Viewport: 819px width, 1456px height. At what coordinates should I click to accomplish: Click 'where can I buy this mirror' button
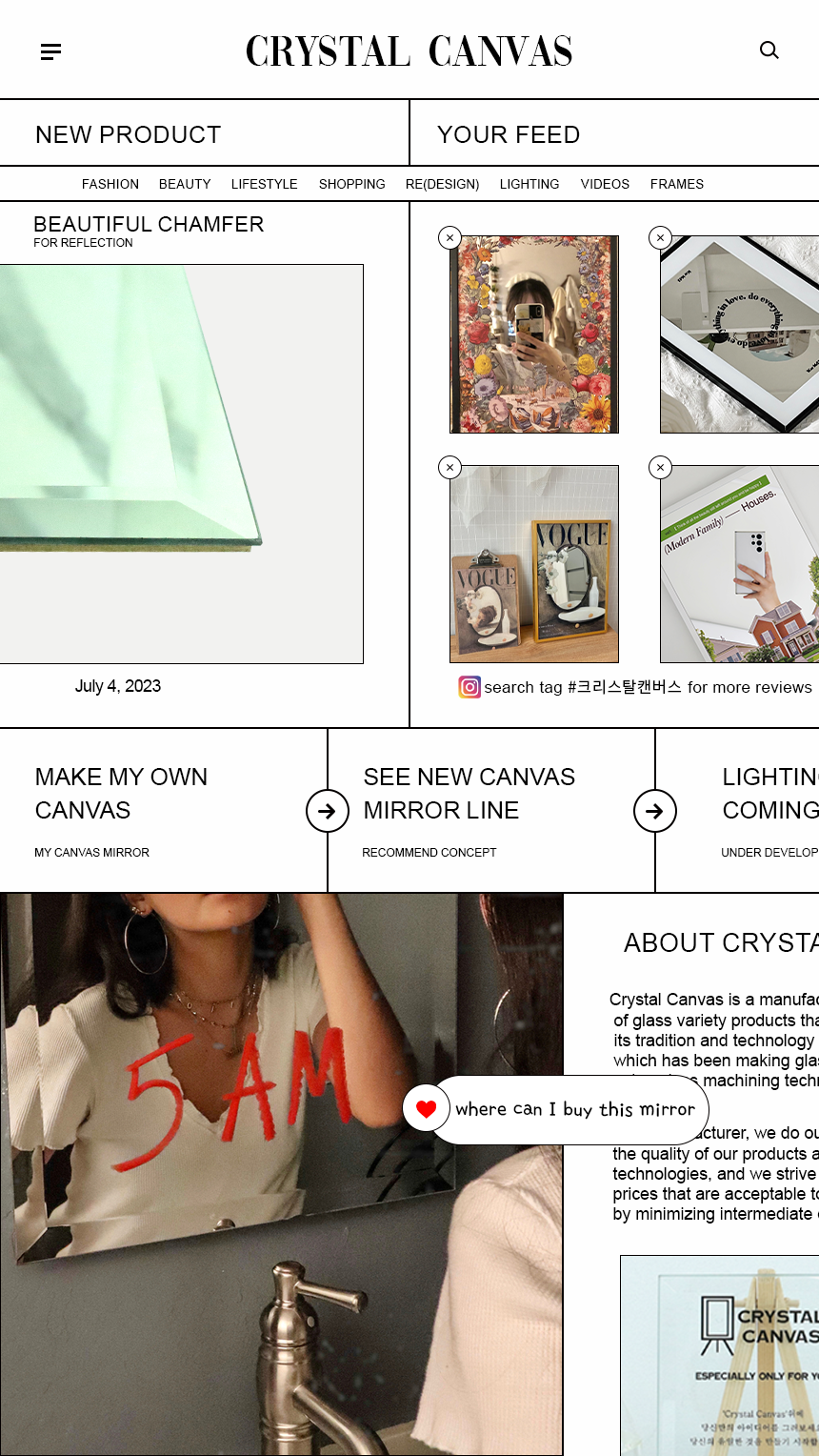[x=569, y=1110]
